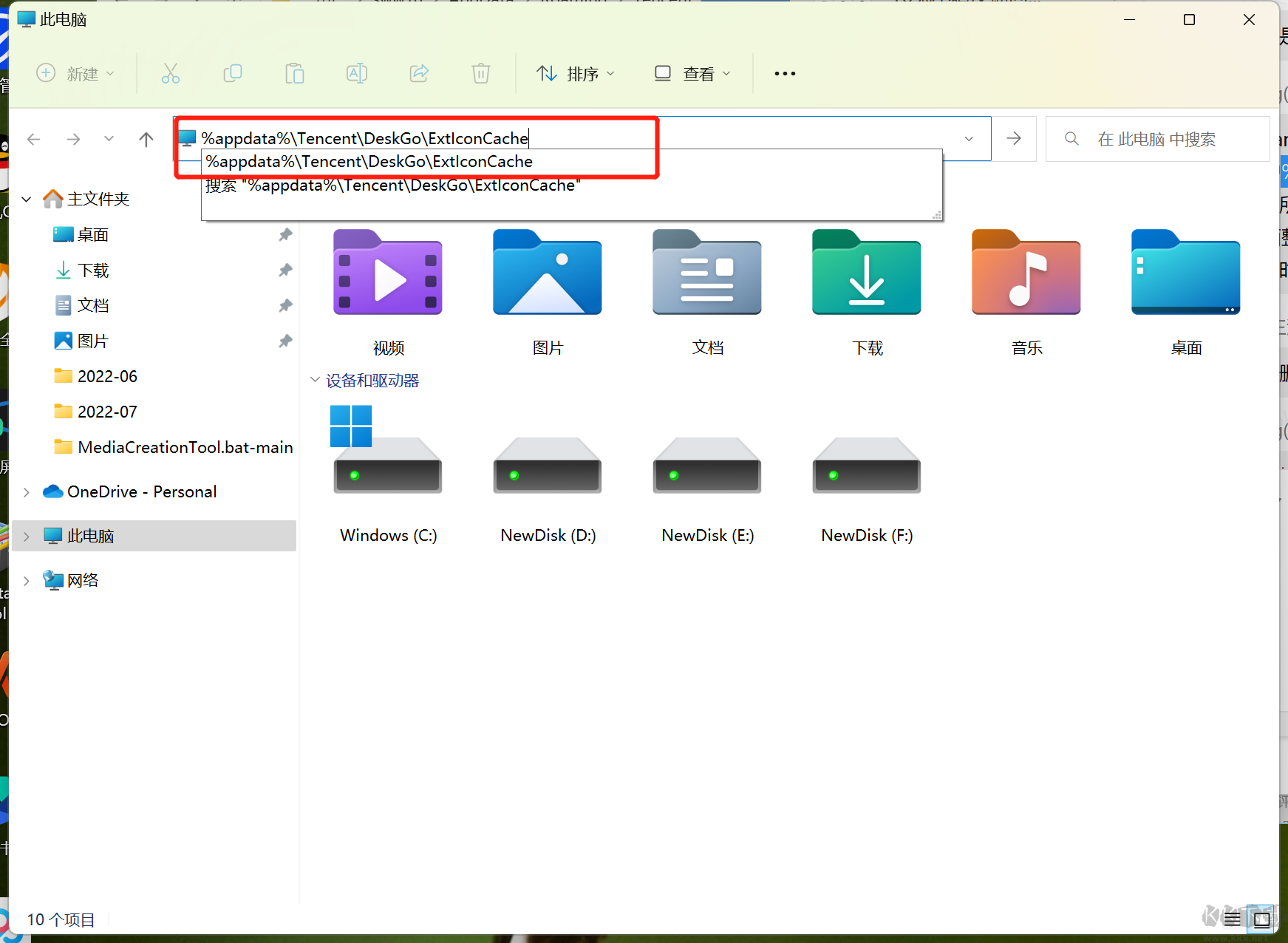Click the 在 此电脑 中搜索 search box
Viewport: 1288px width, 943px height.
pos(1156,139)
